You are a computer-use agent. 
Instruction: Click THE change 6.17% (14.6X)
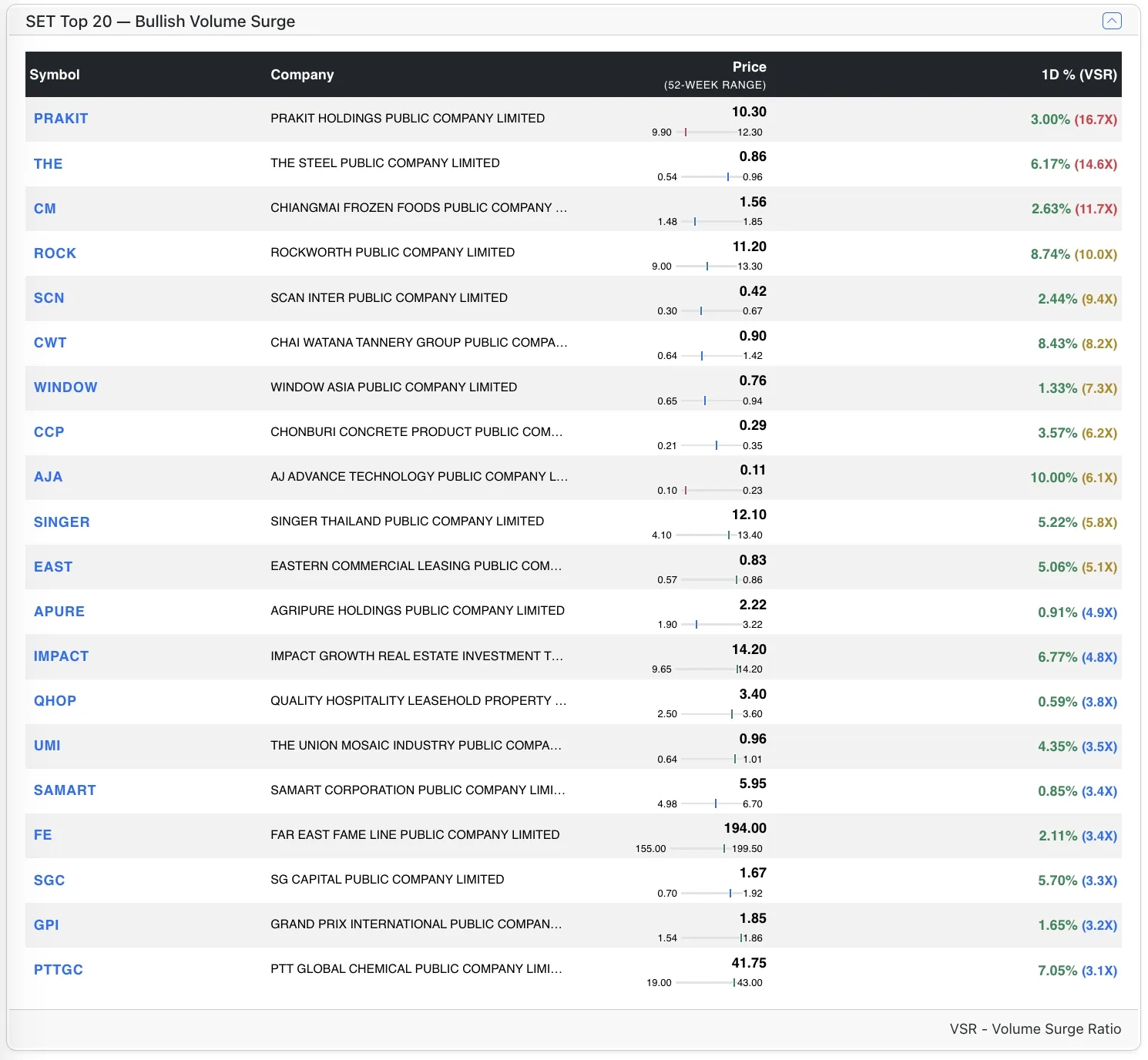1073,164
